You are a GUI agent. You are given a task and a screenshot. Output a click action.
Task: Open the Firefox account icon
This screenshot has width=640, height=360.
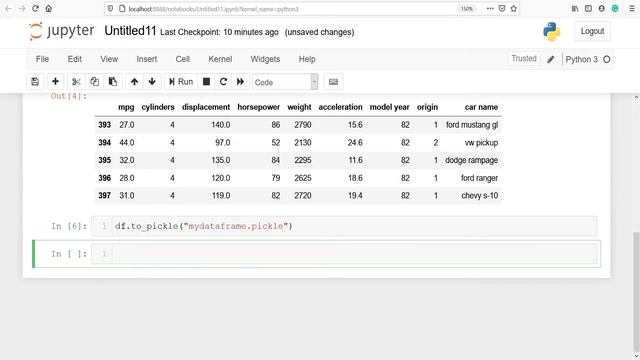(x=602, y=9)
